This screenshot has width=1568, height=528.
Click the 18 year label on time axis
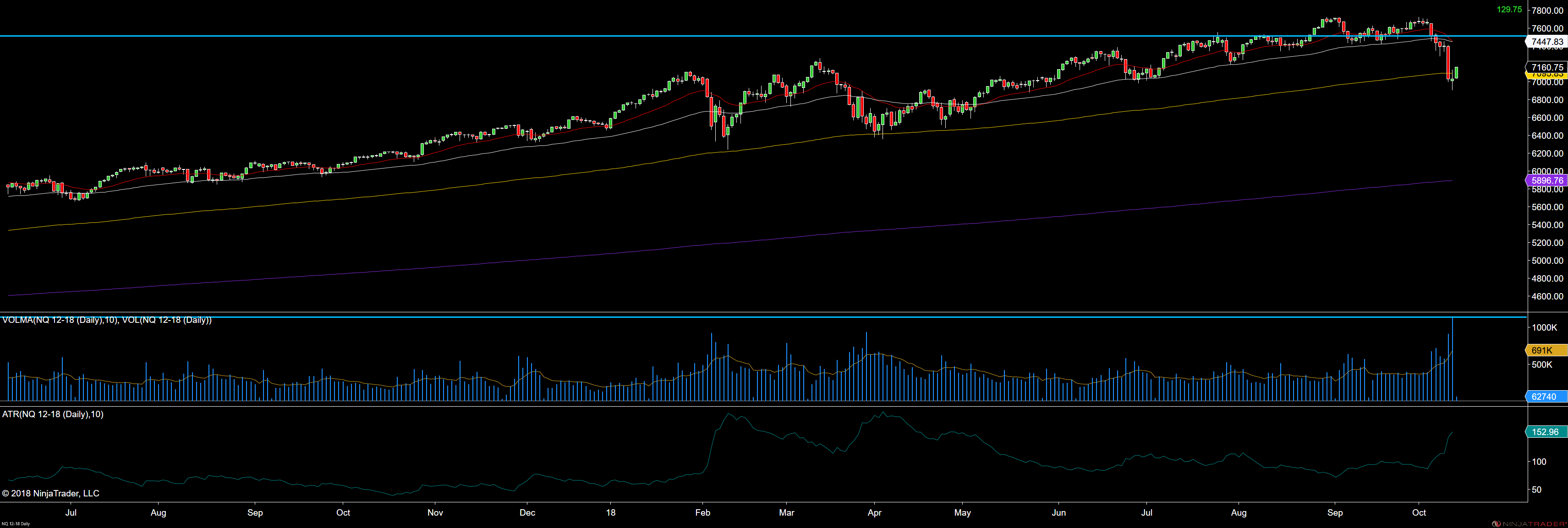pyautogui.click(x=610, y=513)
